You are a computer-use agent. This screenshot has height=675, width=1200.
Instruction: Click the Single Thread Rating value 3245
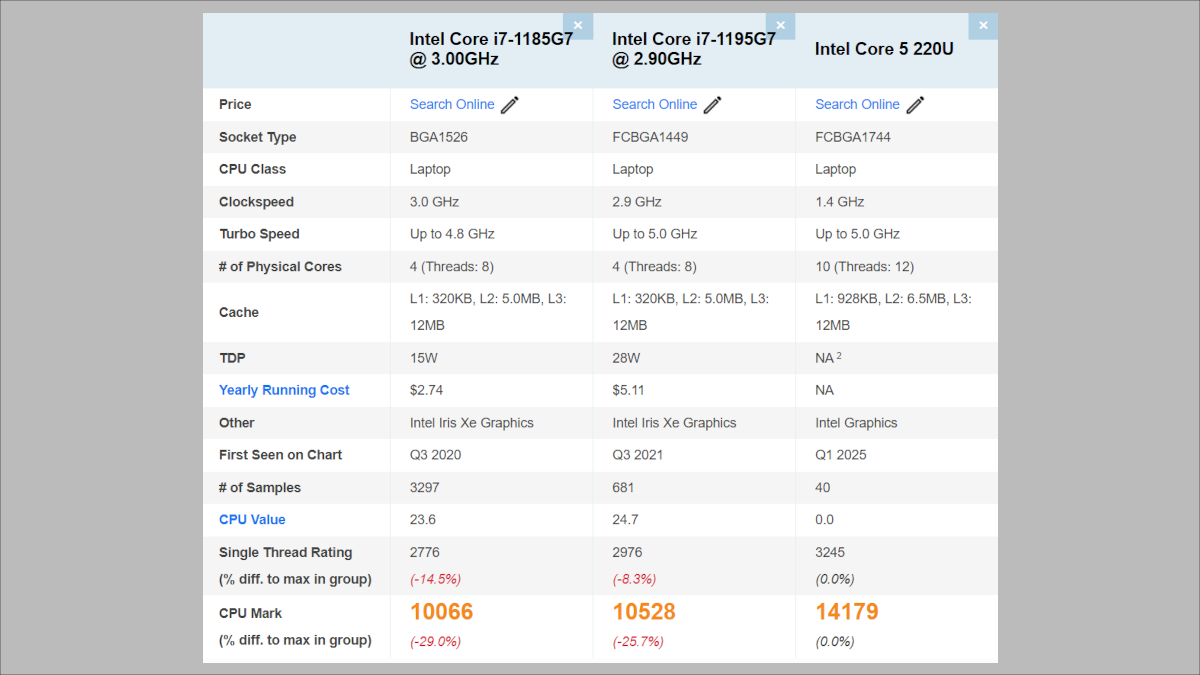click(836, 552)
